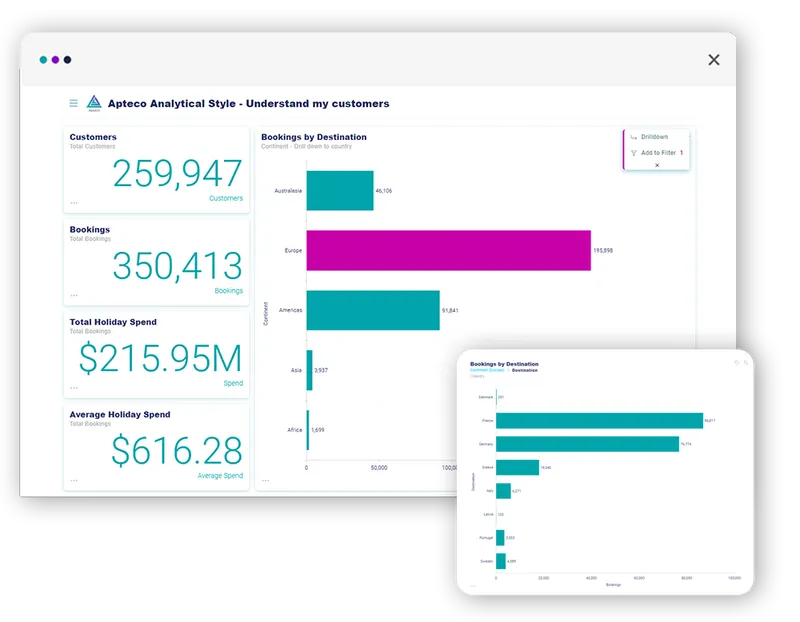Click the $215.95M spend value
Image resolution: width=800 pixels, height=622 pixels.
coord(160,358)
